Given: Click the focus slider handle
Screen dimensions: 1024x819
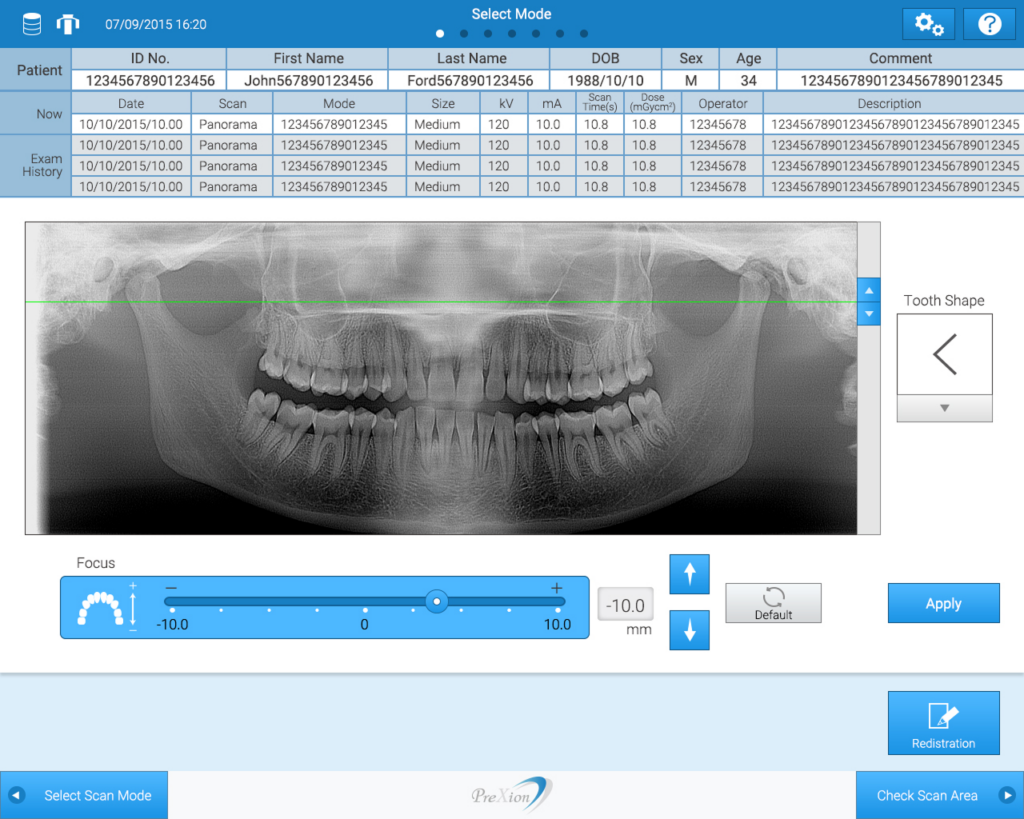Looking at the screenshot, I should click(x=436, y=601).
